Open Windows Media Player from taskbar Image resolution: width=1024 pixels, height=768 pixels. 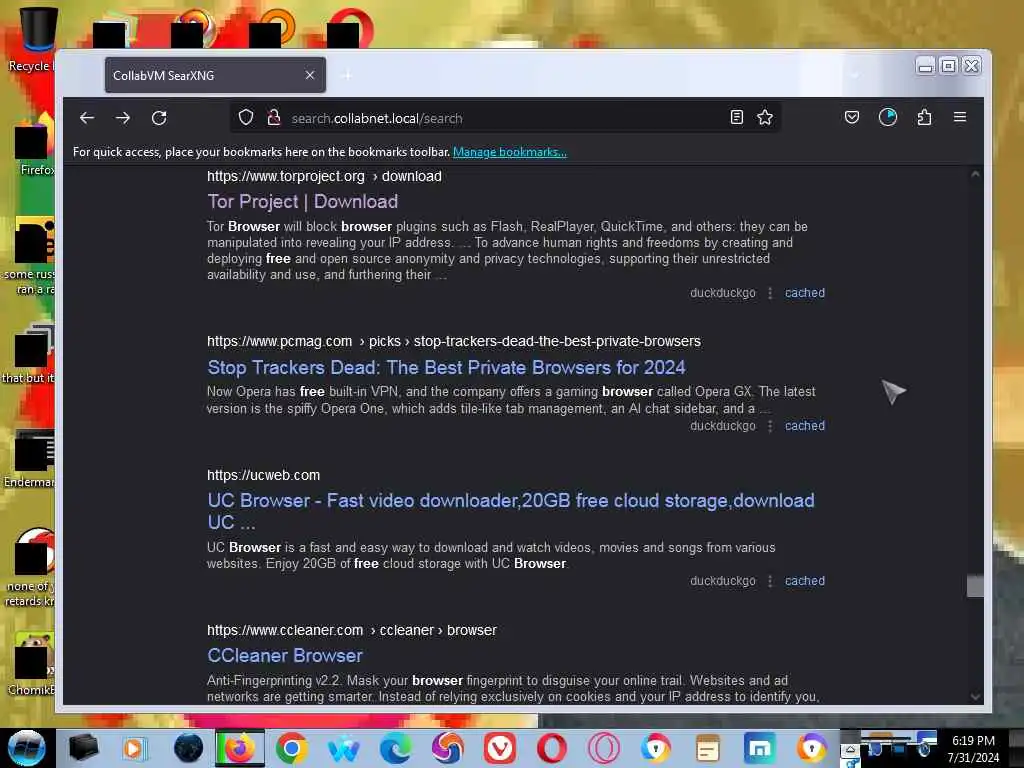[135, 748]
